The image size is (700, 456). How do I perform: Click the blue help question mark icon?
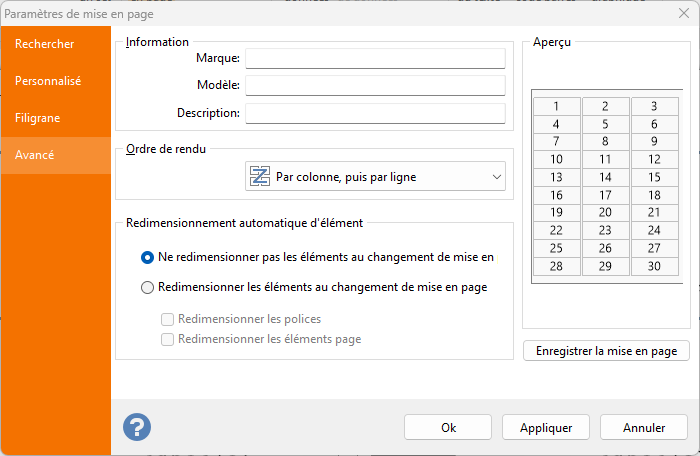tap(137, 427)
